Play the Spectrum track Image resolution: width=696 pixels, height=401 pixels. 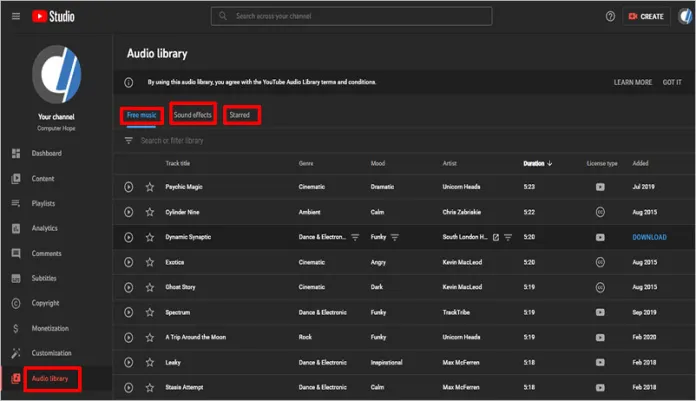pos(129,312)
